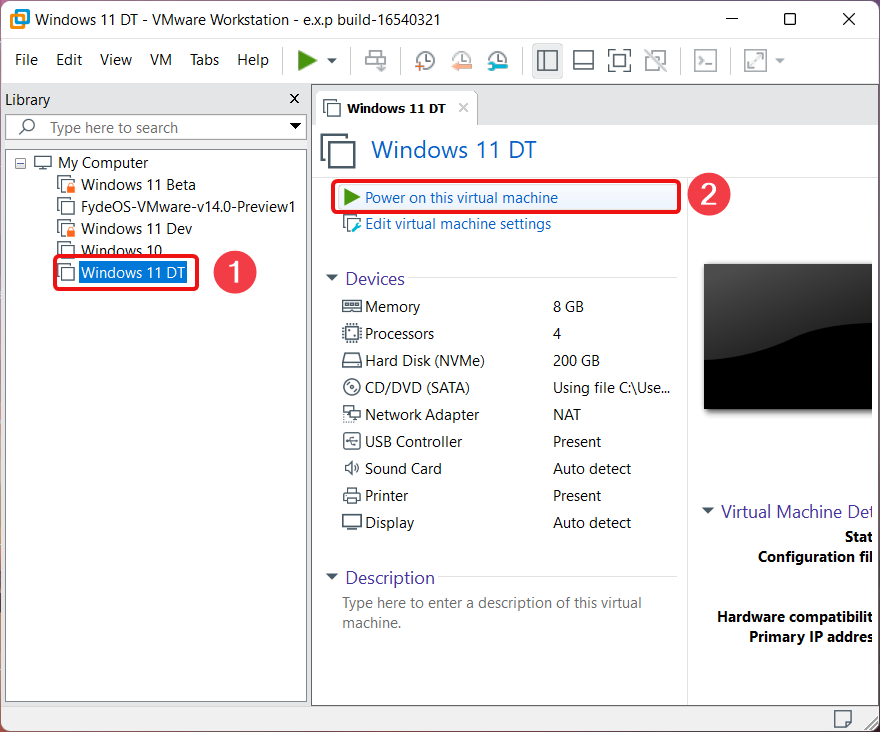
Task: Open the power options dropdown arrow
Action: click(332, 61)
